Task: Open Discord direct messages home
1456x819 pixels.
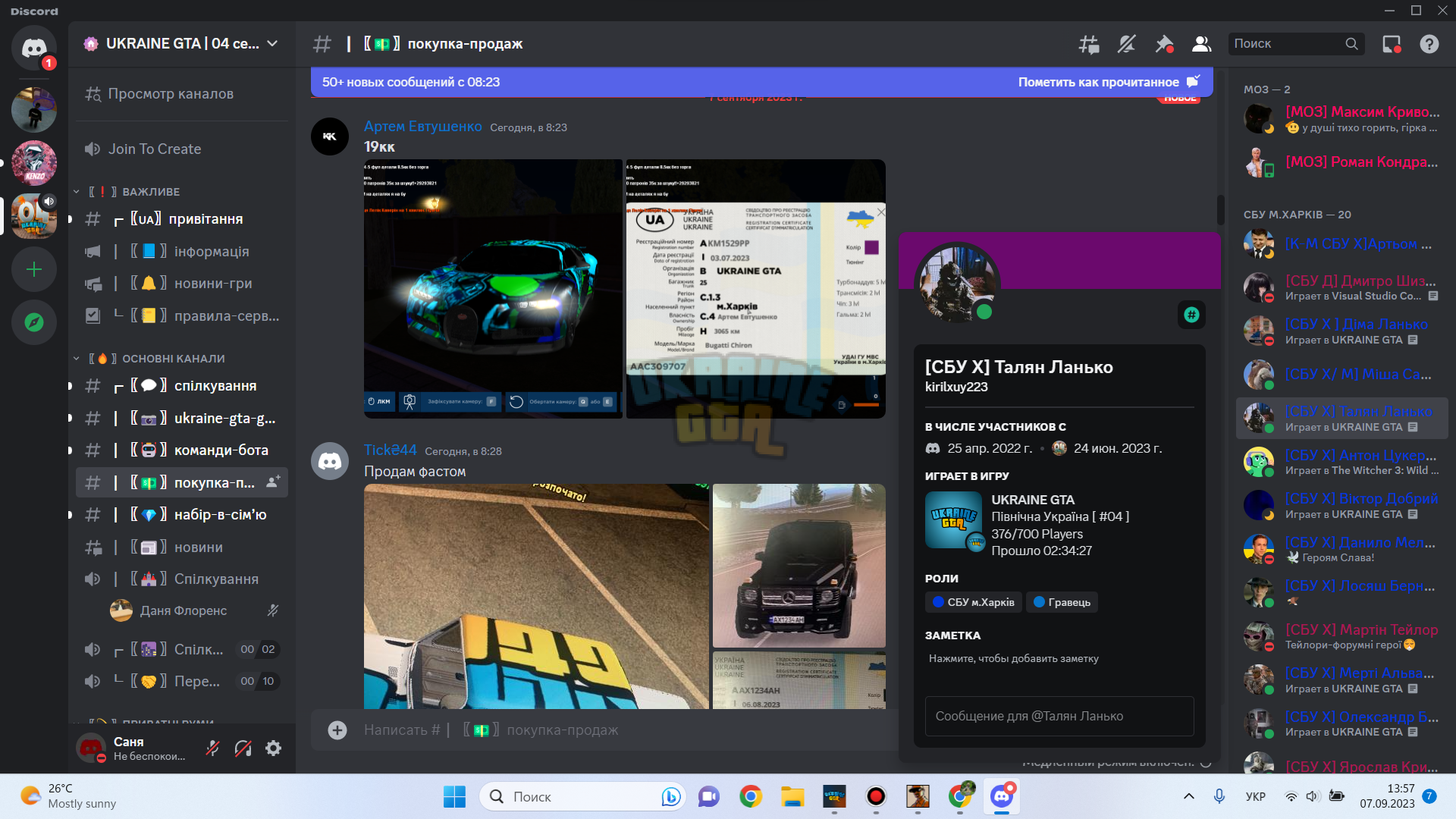Action: [x=34, y=48]
